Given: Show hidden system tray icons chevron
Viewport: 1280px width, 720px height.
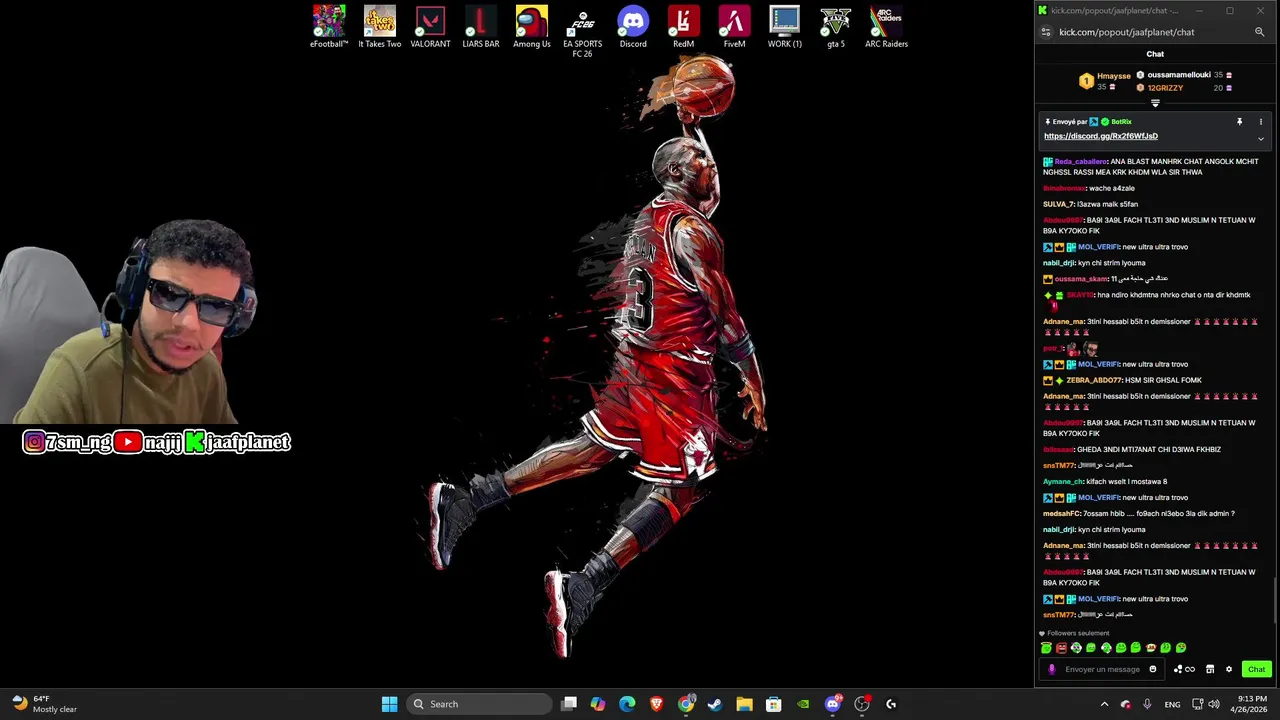Looking at the screenshot, I should (1104, 704).
